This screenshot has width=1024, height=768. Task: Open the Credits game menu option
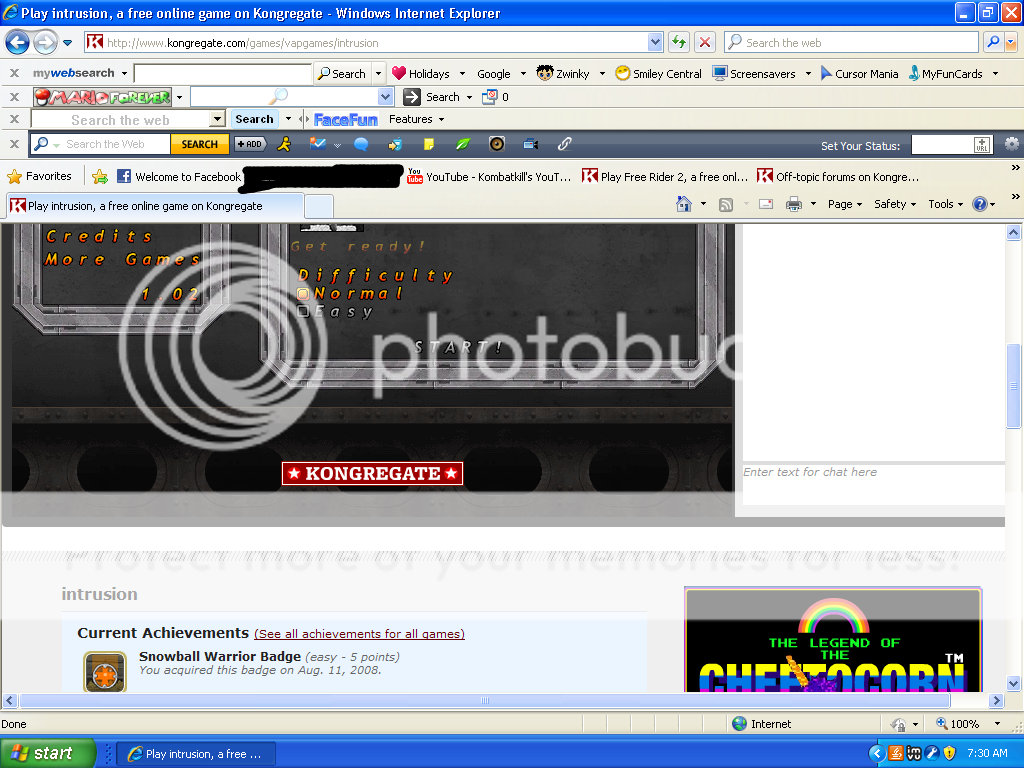(x=99, y=236)
